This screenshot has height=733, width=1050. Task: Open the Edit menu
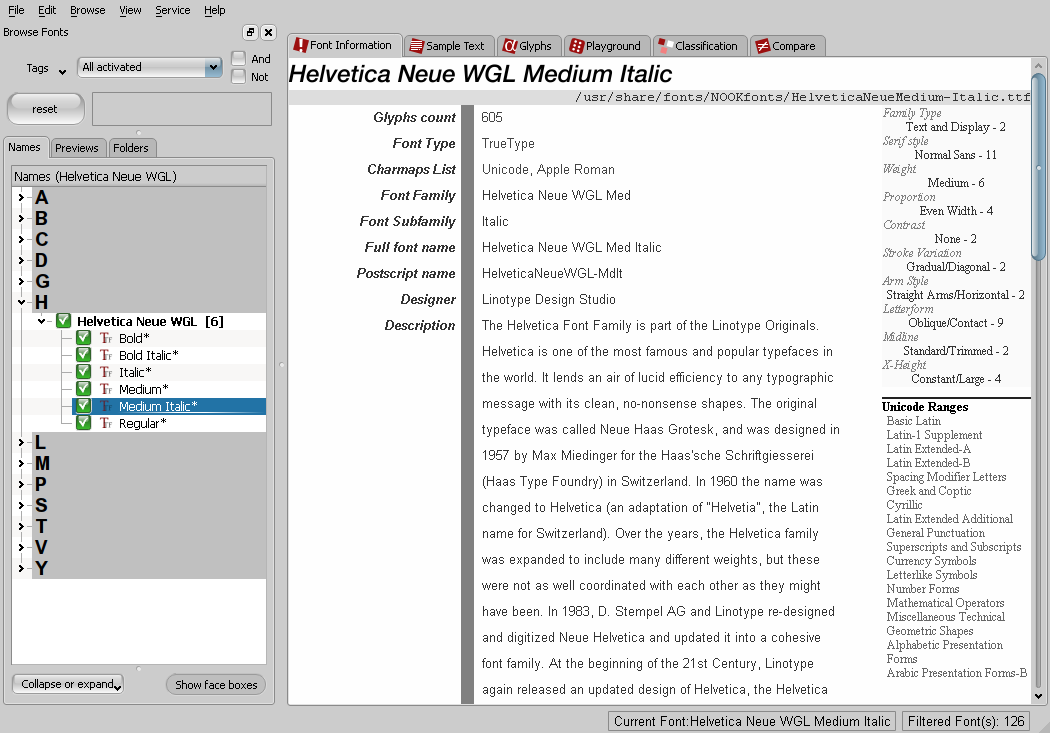[x=47, y=10]
